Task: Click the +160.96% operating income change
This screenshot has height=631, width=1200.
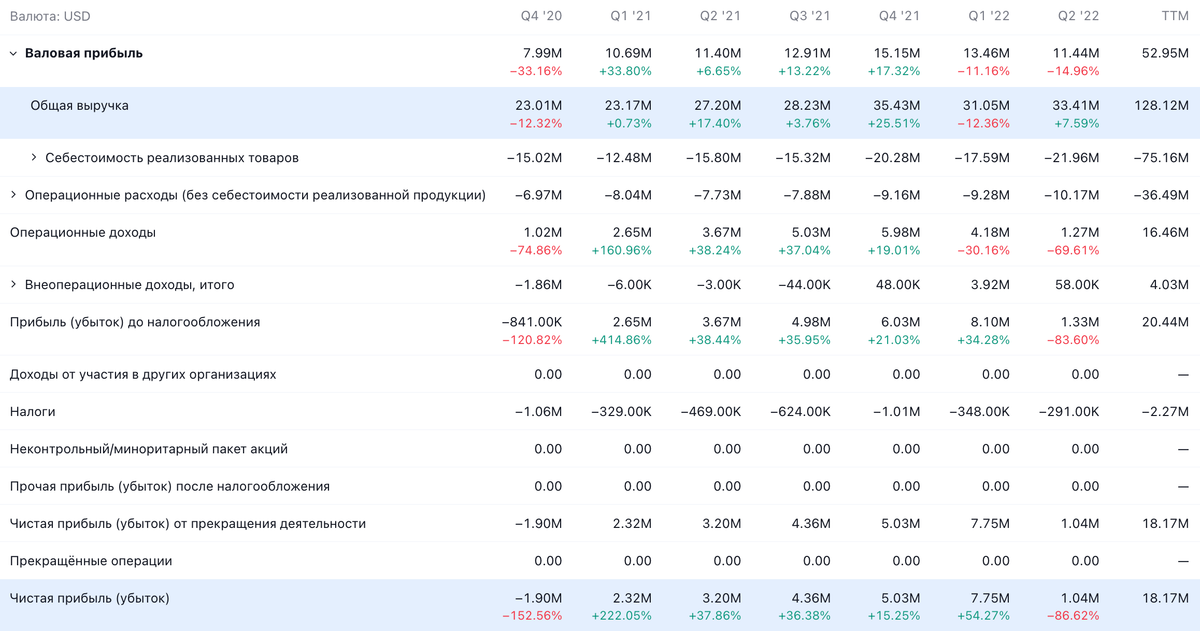Action: (621, 250)
